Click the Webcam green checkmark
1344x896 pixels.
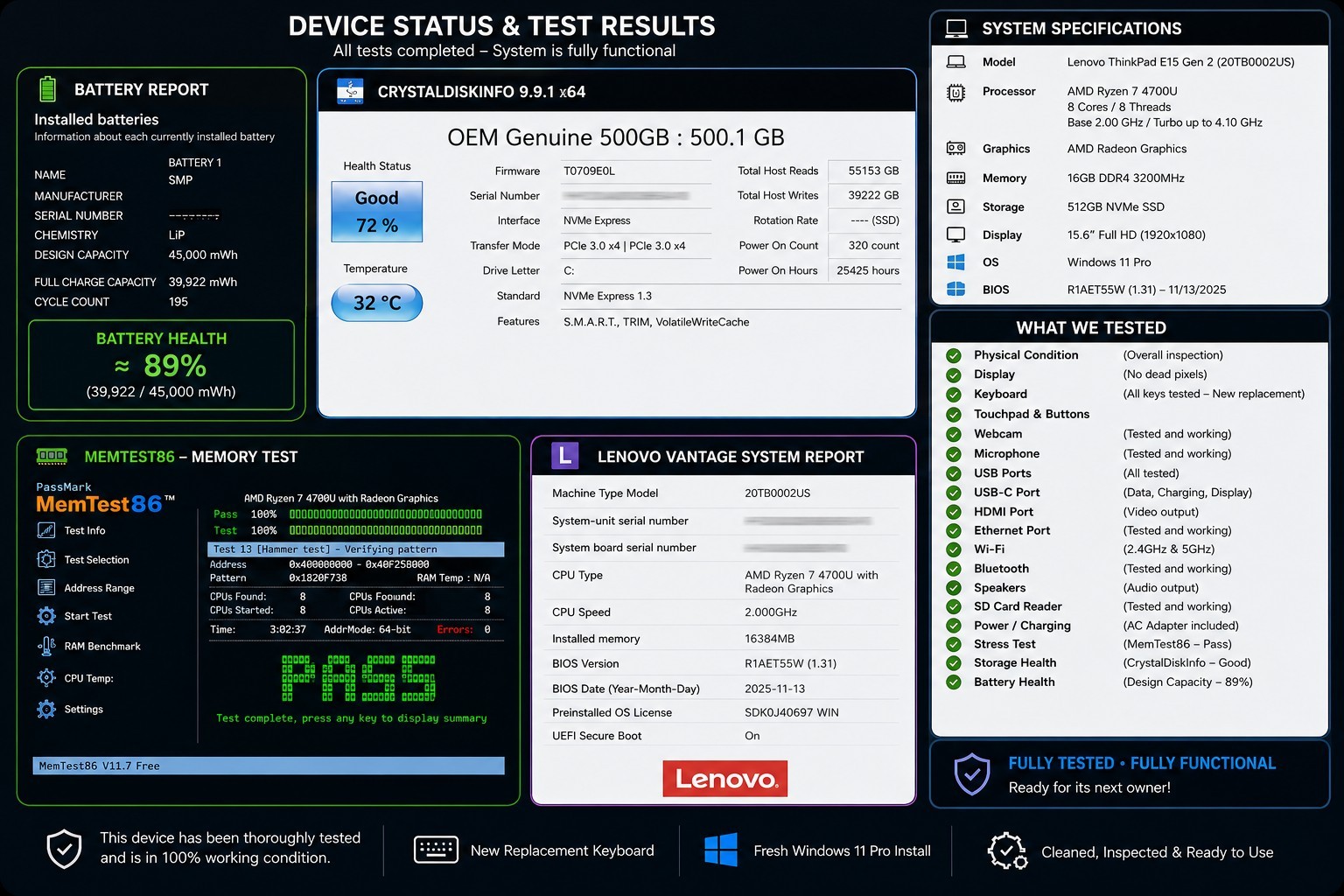tap(954, 434)
